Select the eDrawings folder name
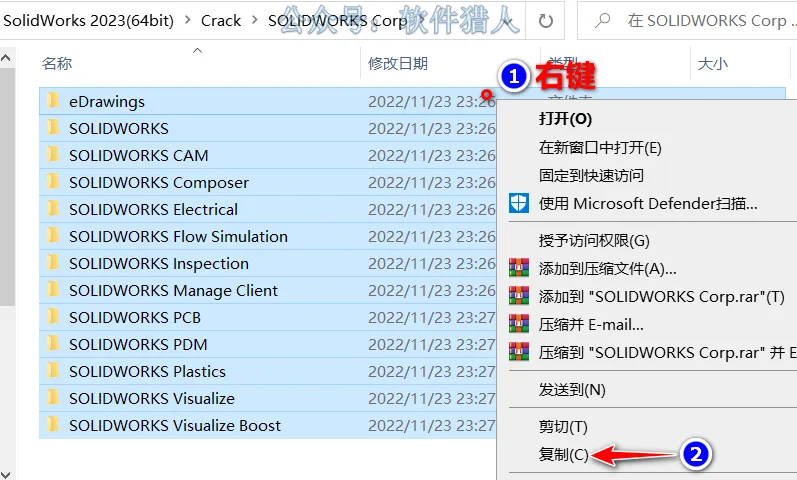 [x=107, y=102]
